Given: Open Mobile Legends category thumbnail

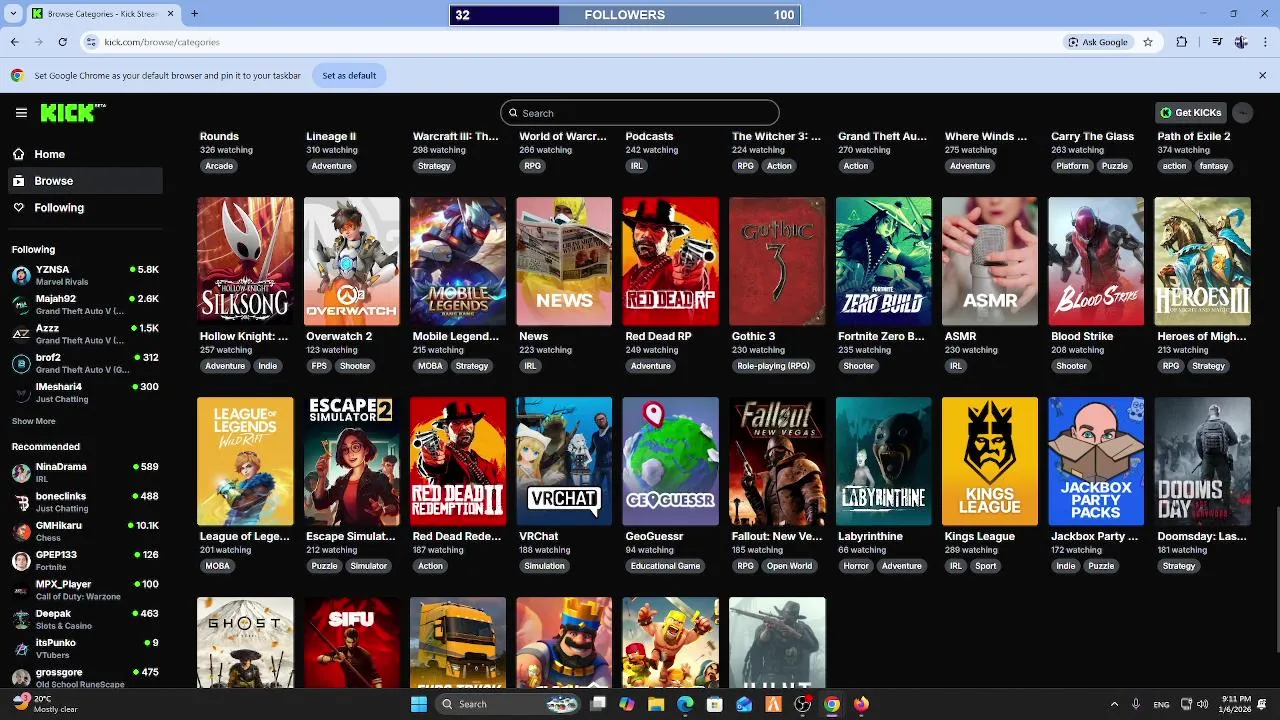Looking at the screenshot, I should point(458,261).
